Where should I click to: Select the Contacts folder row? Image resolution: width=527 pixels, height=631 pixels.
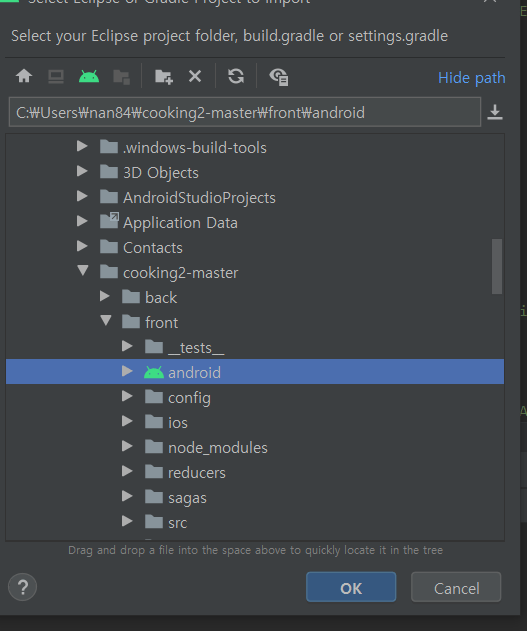click(x=255, y=247)
